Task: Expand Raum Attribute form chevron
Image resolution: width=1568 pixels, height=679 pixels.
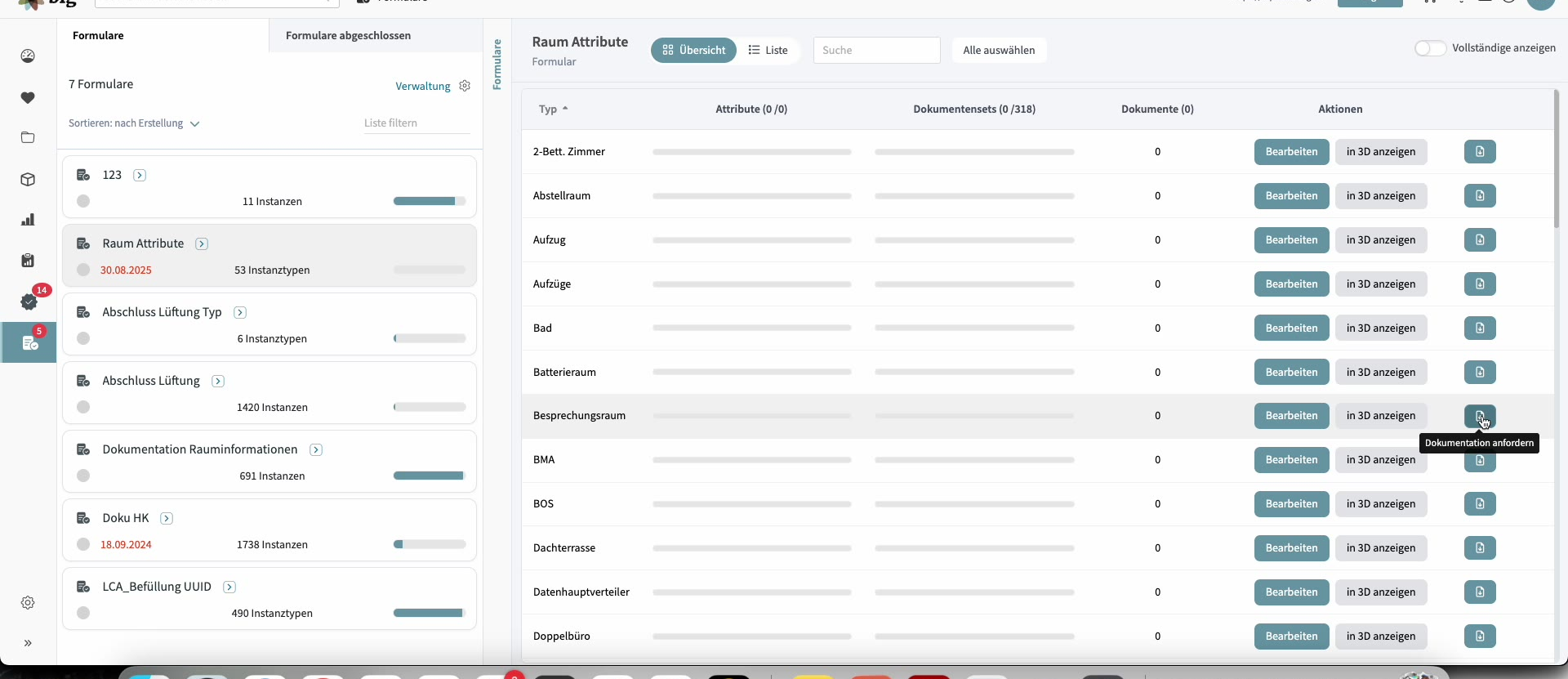Action: click(202, 243)
